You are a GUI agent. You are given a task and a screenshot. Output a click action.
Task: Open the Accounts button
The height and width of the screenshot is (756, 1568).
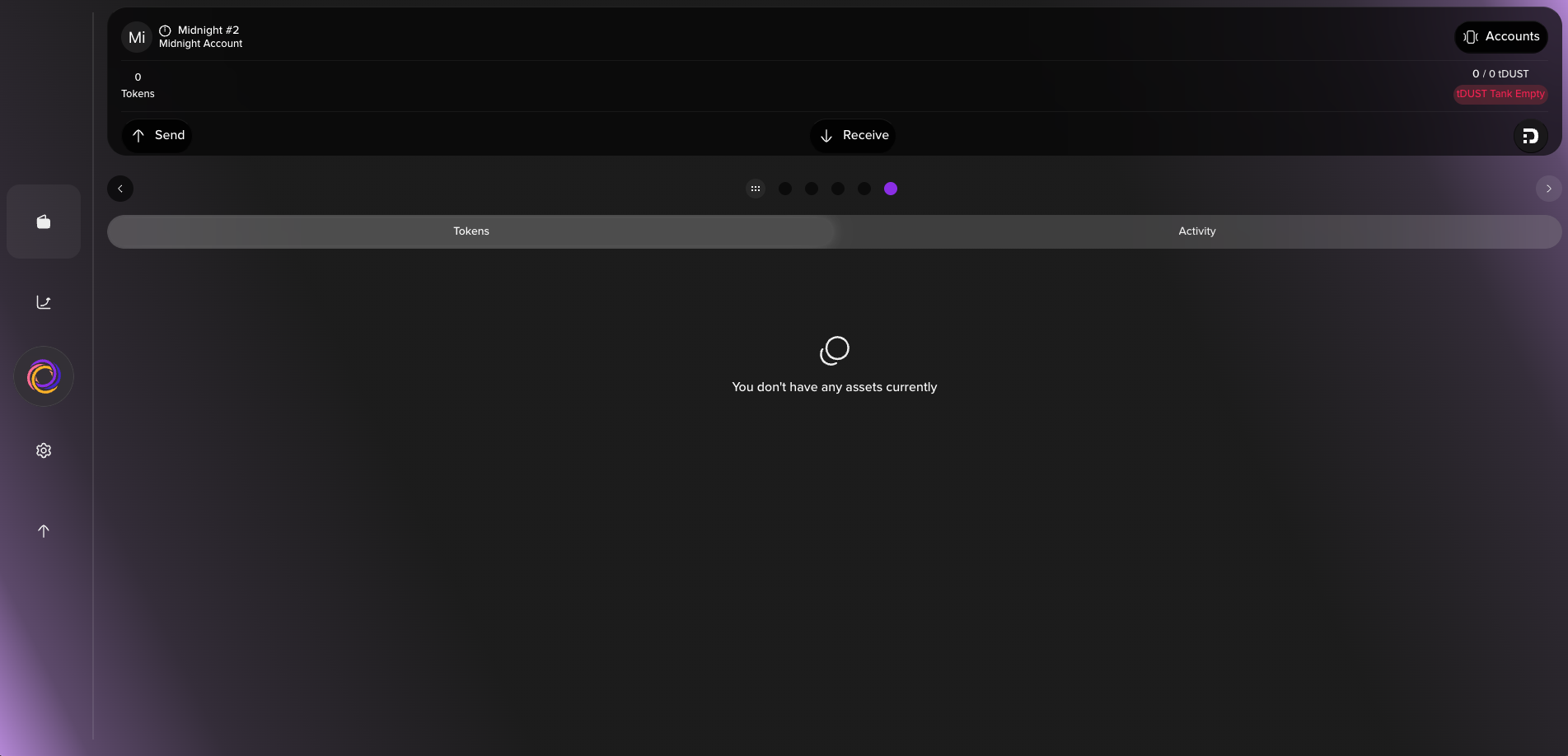click(1501, 37)
